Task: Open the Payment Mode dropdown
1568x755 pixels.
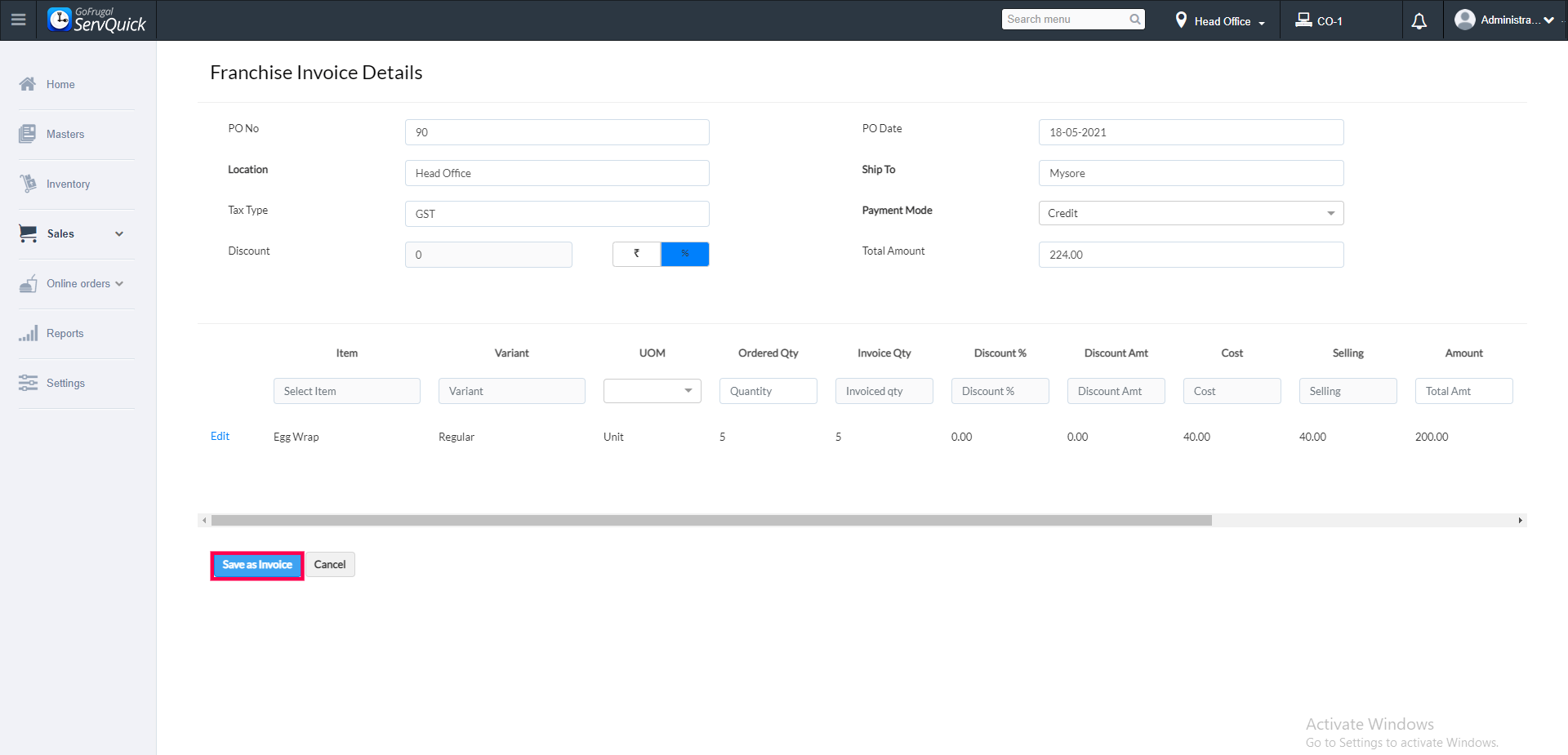Action: click(1191, 213)
